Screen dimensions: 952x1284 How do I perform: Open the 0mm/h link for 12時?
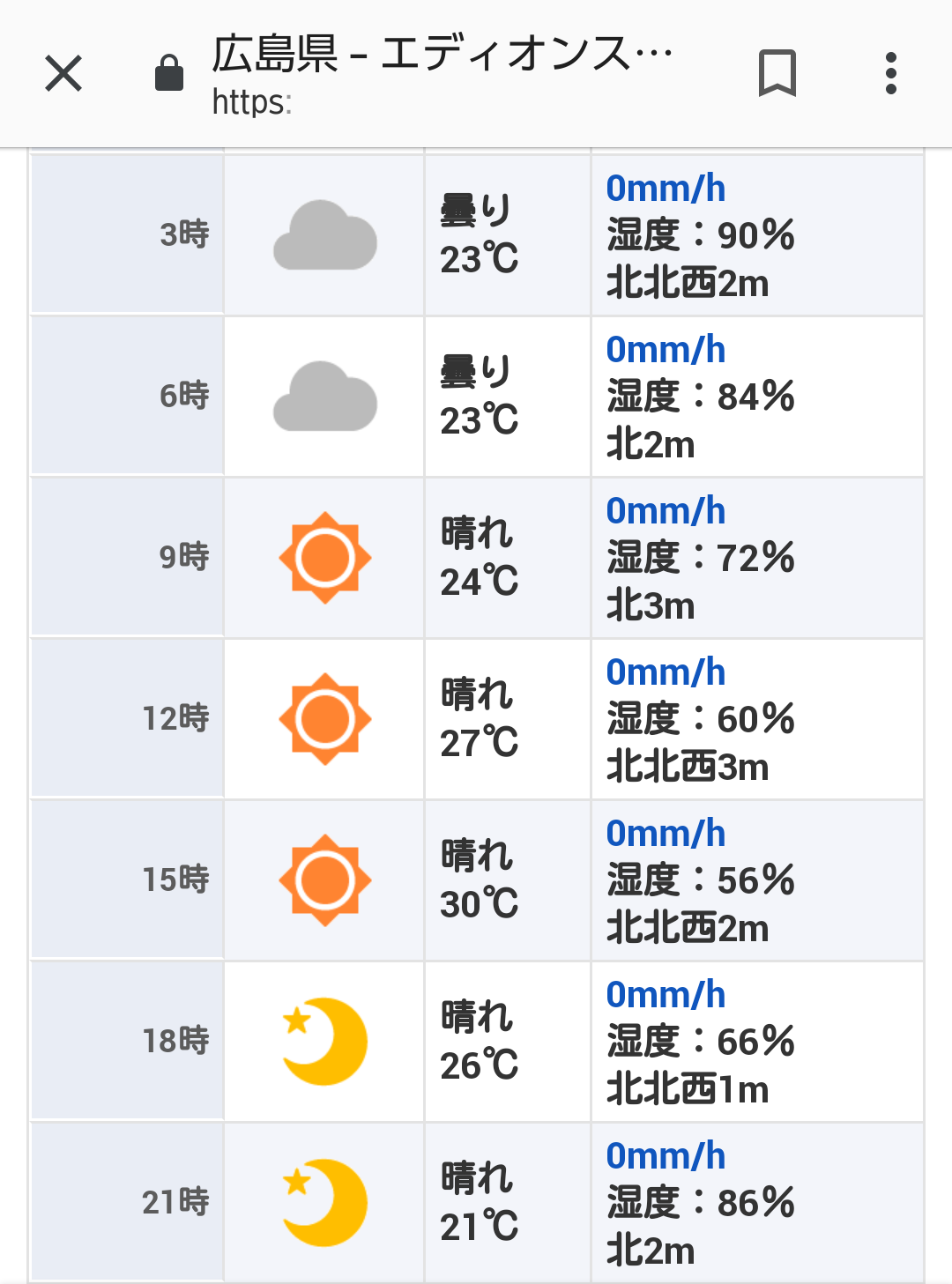pyautogui.click(x=666, y=672)
